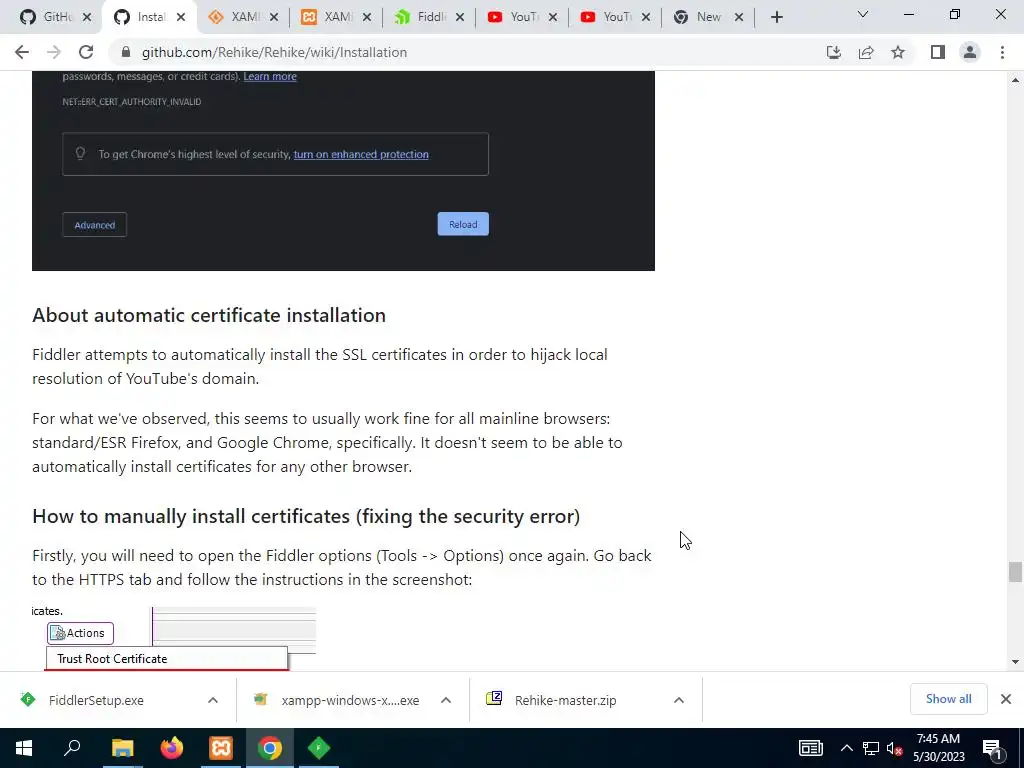Expand options for xampp-windows download
This screenshot has width=1024, height=768.
click(x=446, y=700)
